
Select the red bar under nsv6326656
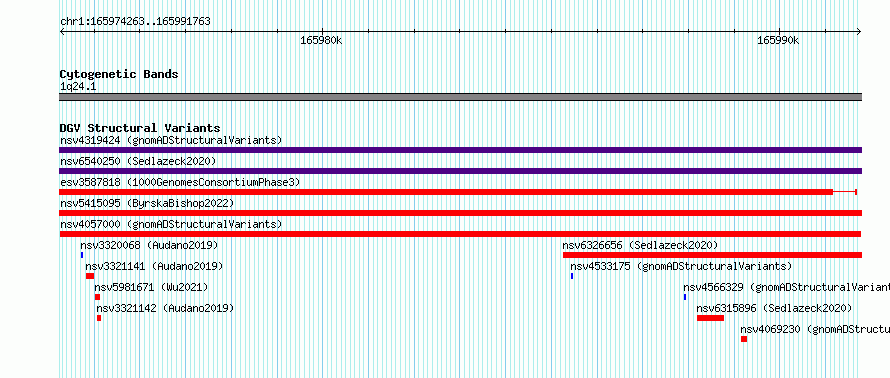coord(712,255)
